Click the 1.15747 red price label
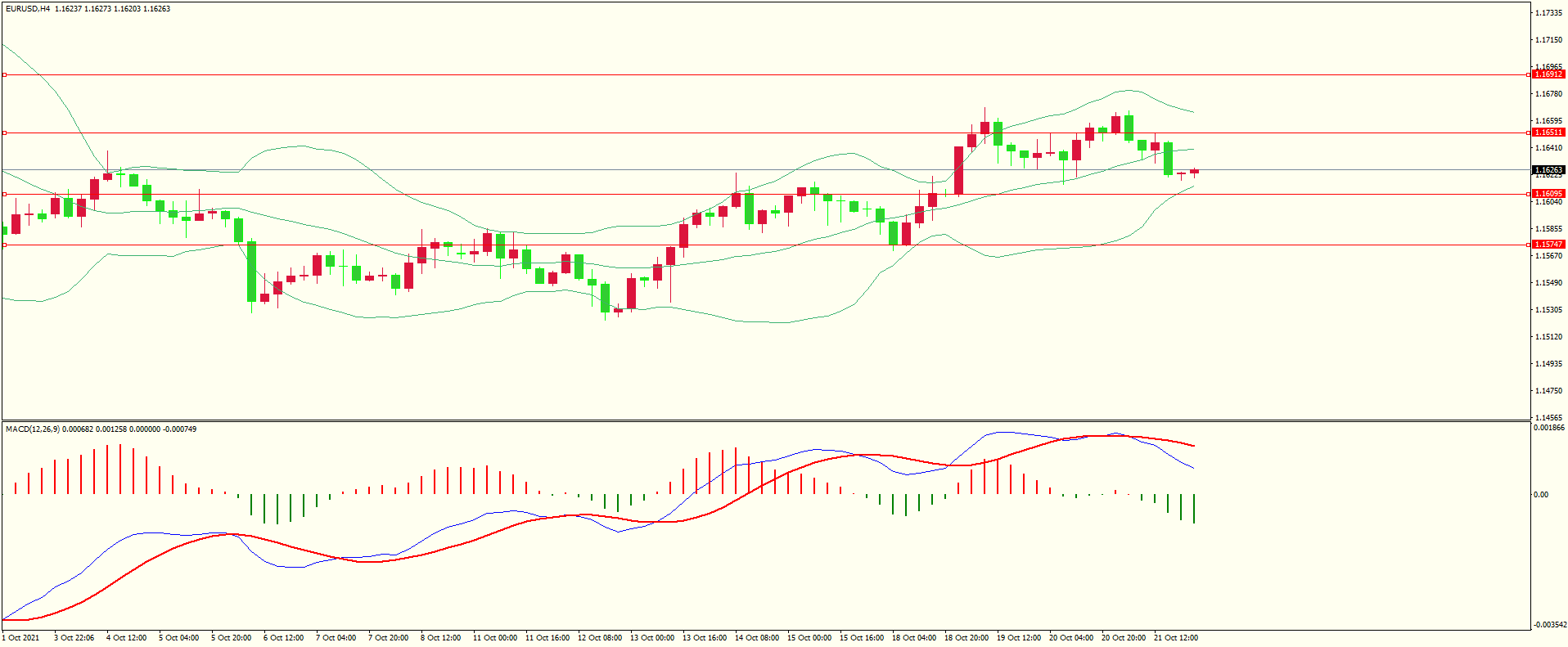The width and height of the screenshot is (1568, 647). [x=1548, y=245]
